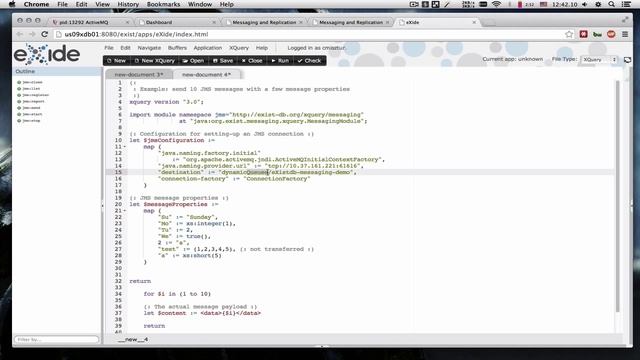
Task: Open the History menu in the macOS menu bar
Action: pos(128,4)
